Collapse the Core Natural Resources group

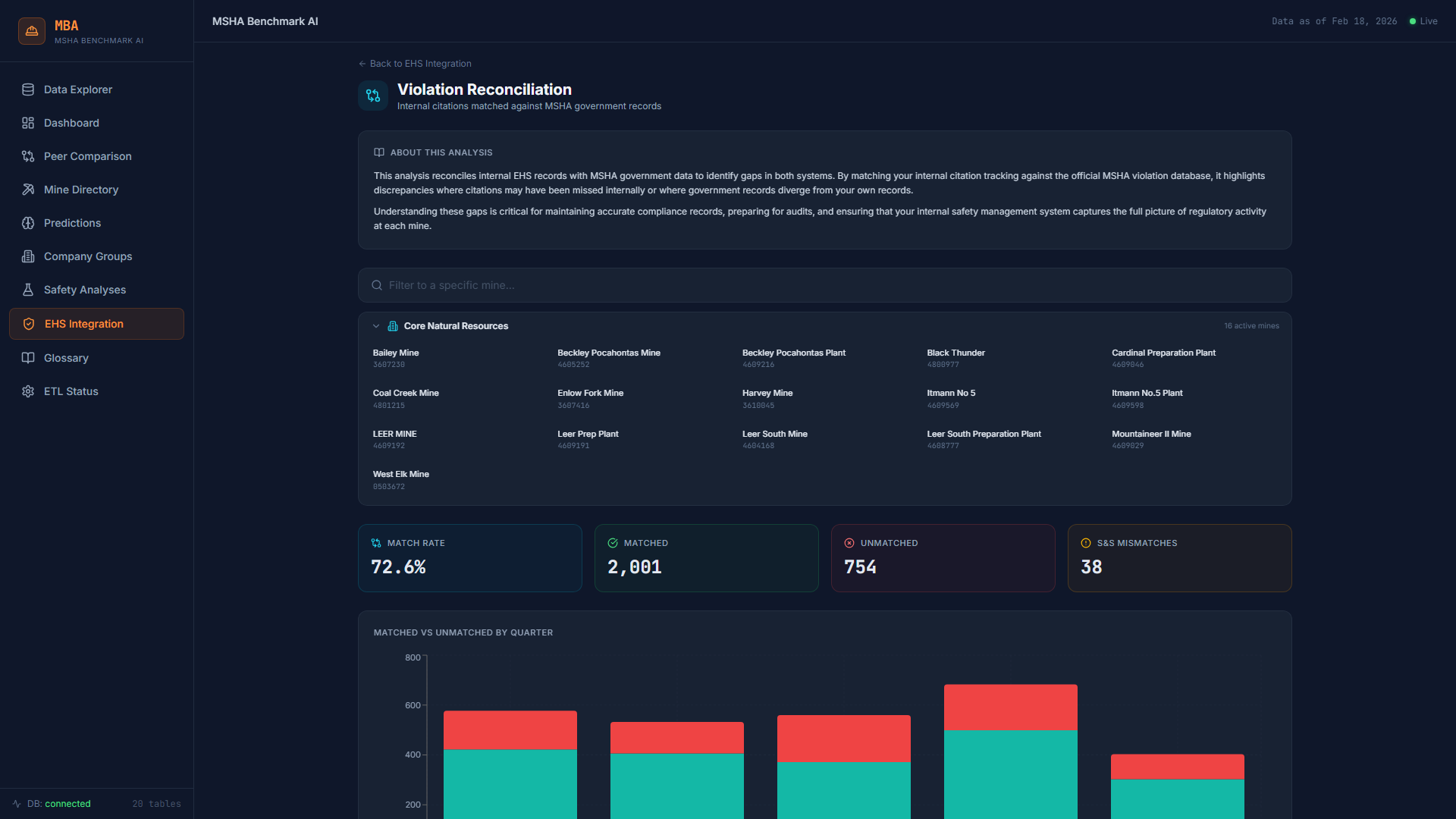click(376, 326)
